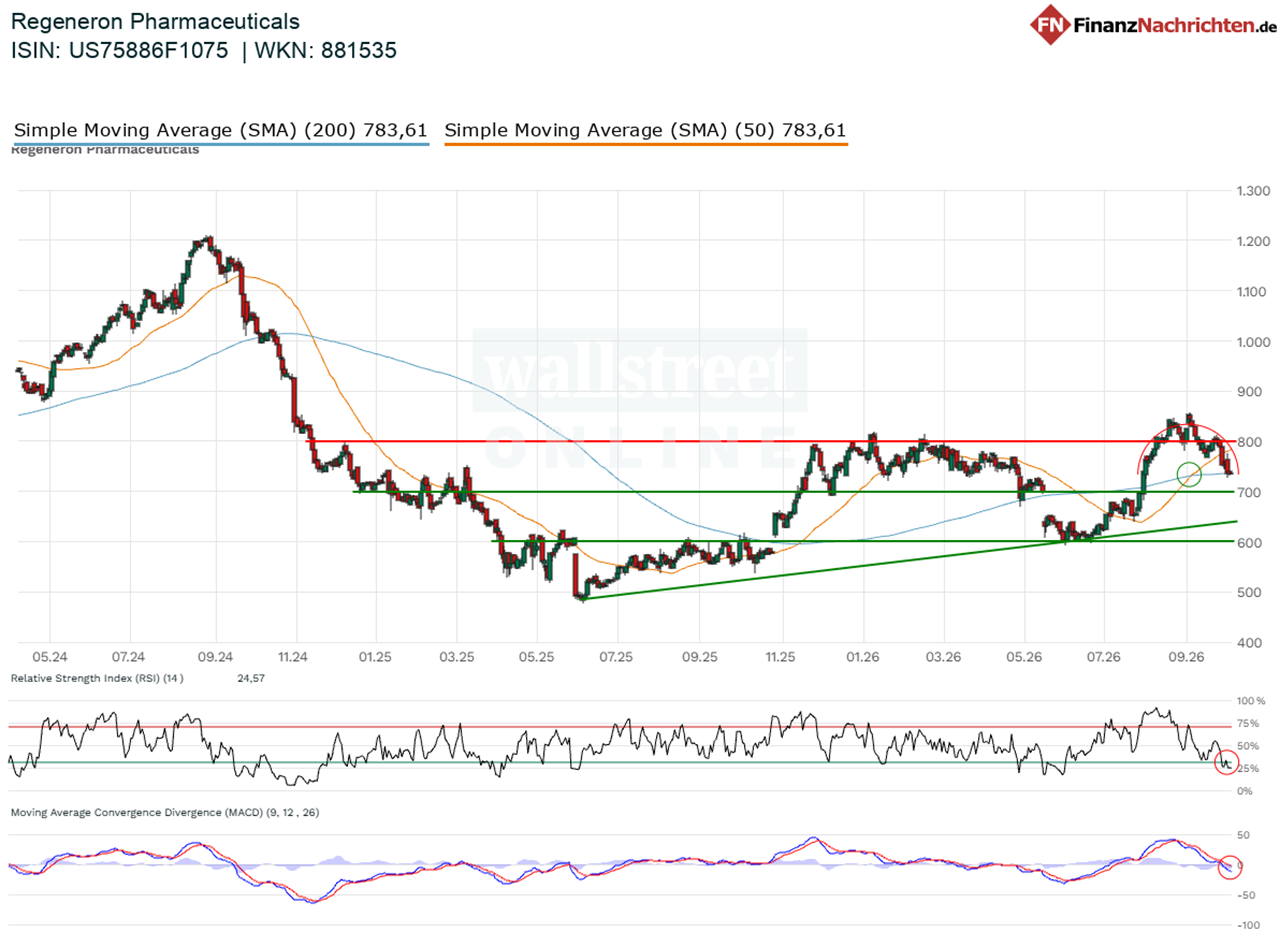Click the 1.200 price axis label
The width and height of the screenshot is (1280, 940).
click(x=1254, y=241)
